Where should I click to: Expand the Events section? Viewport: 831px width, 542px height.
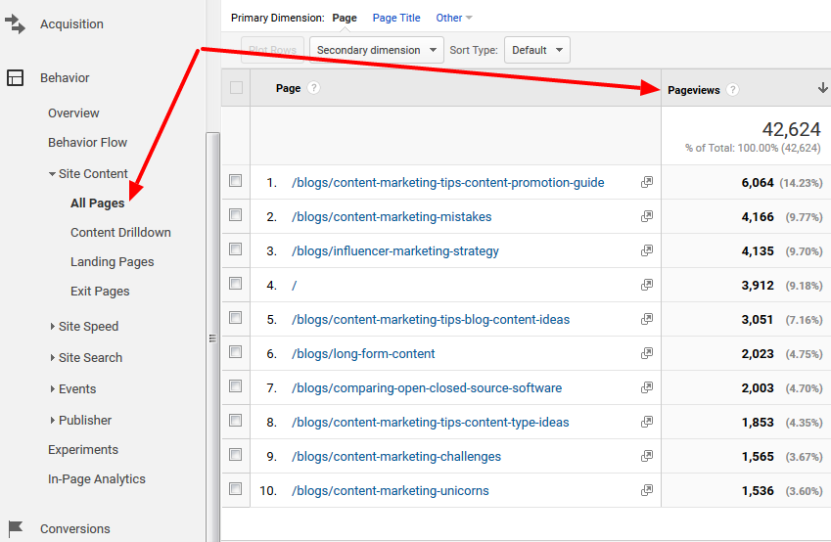coord(52,389)
